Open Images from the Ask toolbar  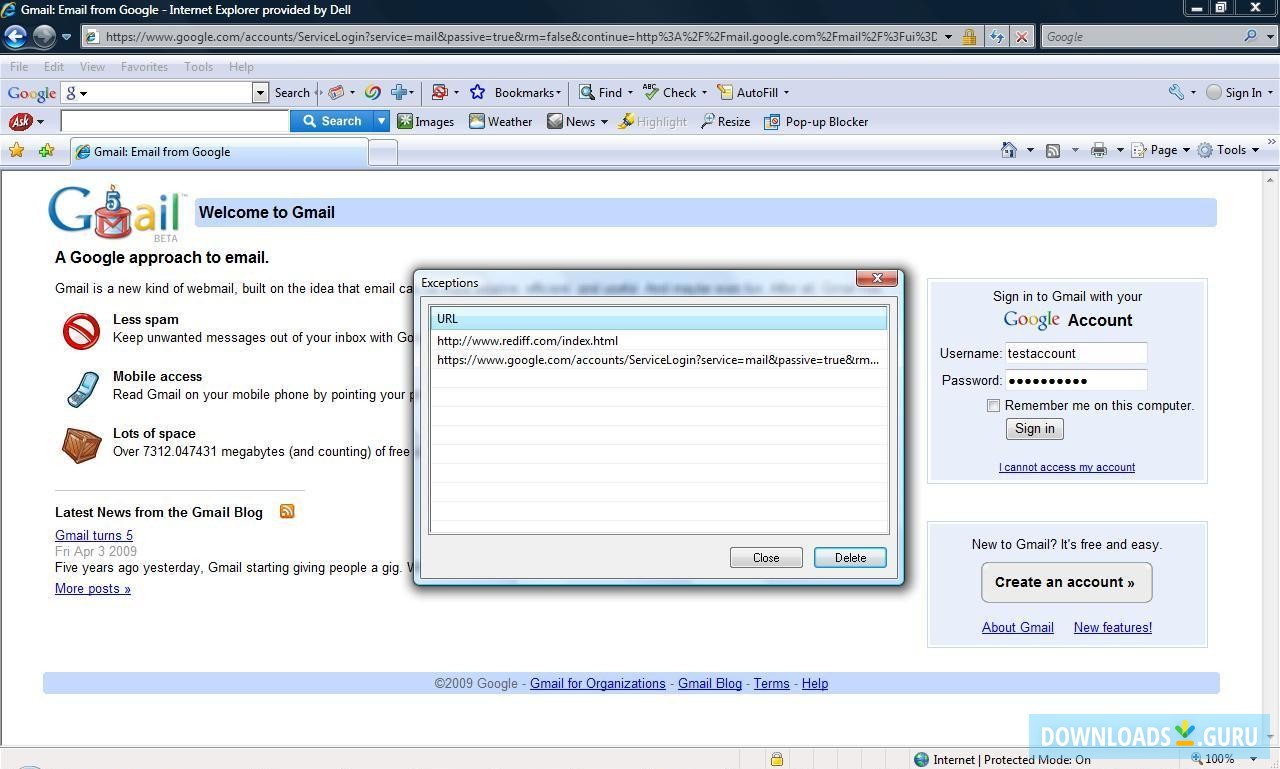(425, 121)
